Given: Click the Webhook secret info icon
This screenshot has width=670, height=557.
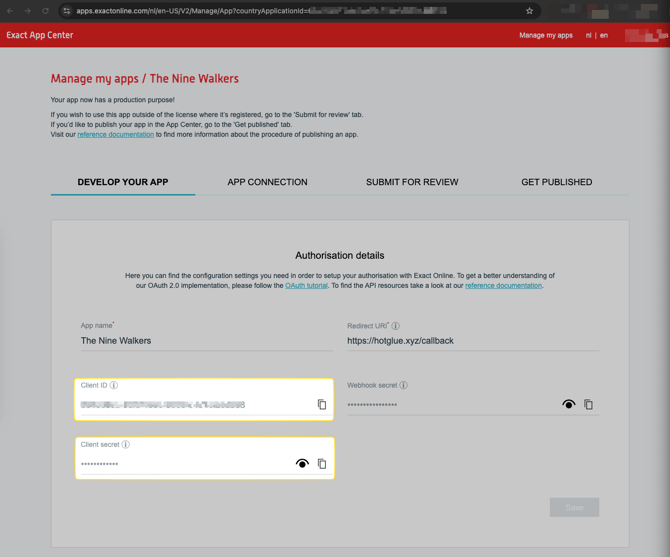Looking at the screenshot, I should (404, 385).
